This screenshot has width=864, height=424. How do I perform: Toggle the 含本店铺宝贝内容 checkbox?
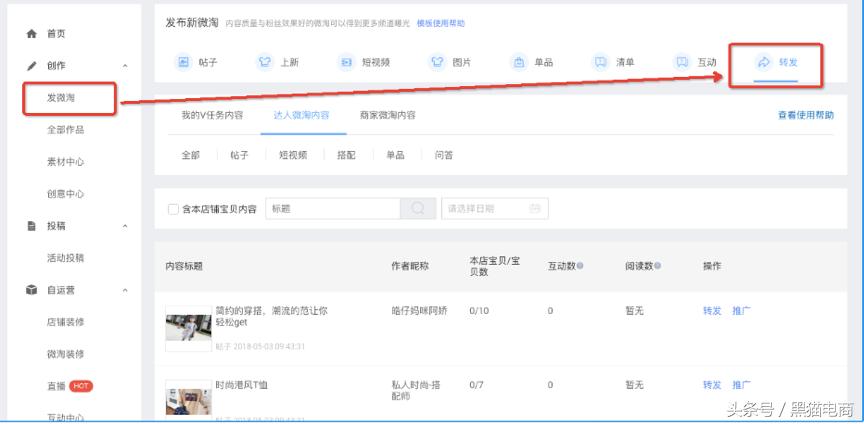click(173, 210)
